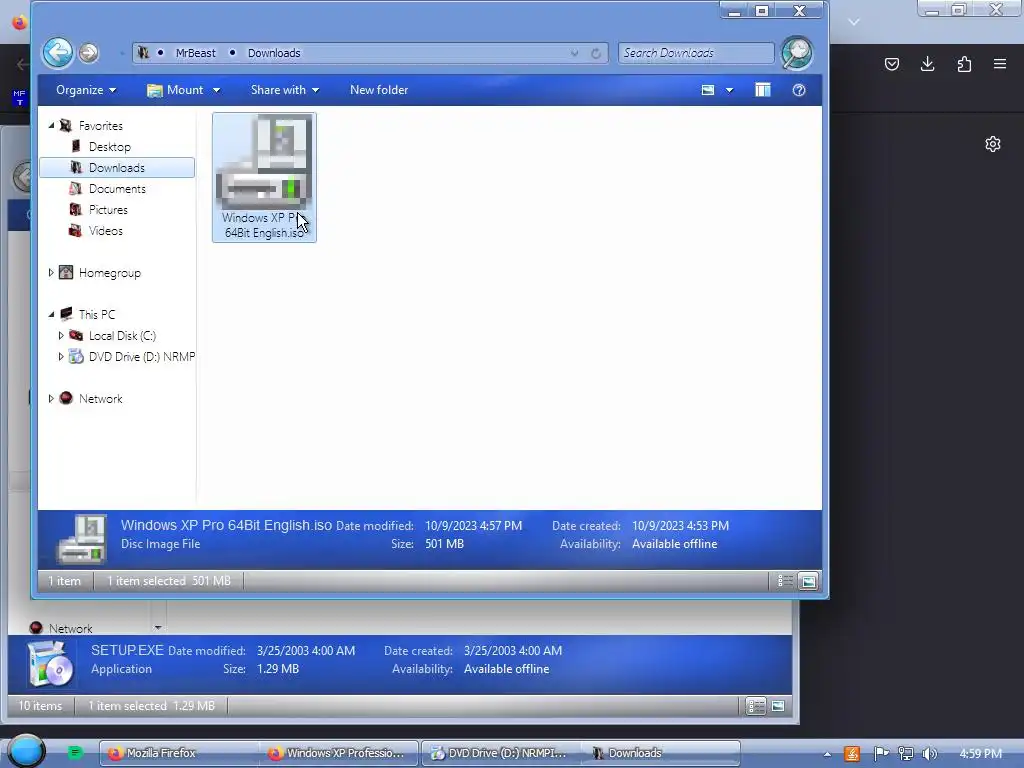The height and width of the screenshot is (768, 1024).
Task: Open Firefox extensions puzzle icon
Action: tap(964, 64)
